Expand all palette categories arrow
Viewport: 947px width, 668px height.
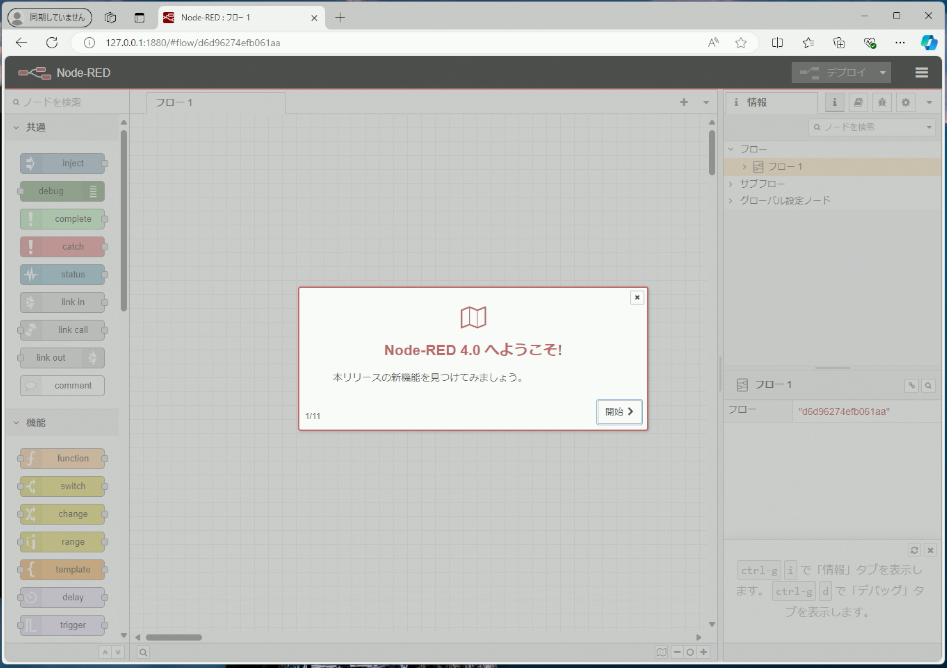(x=118, y=652)
